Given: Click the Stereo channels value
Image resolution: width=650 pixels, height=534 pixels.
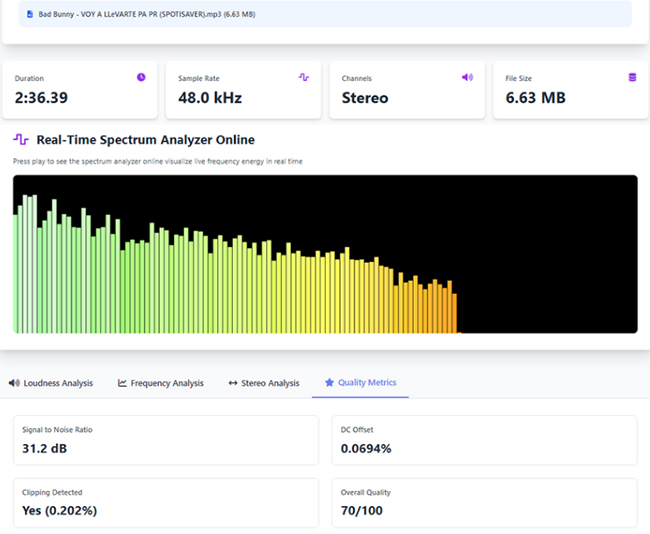Looking at the screenshot, I should point(365,98).
